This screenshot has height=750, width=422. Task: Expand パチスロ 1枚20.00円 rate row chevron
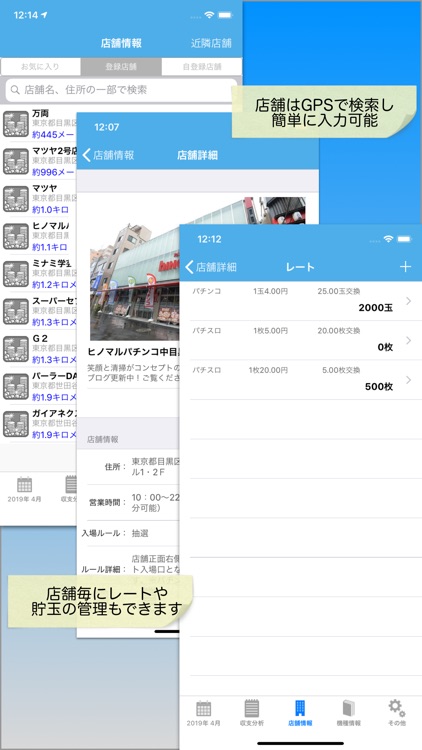click(x=408, y=380)
